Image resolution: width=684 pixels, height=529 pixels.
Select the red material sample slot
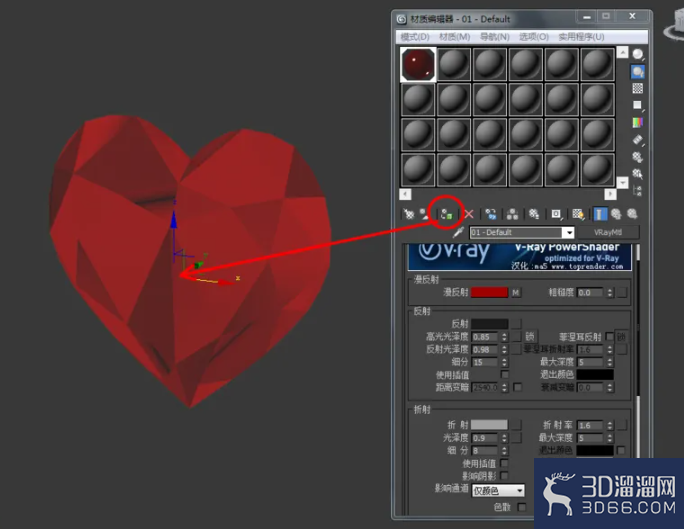tap(418, 65)
